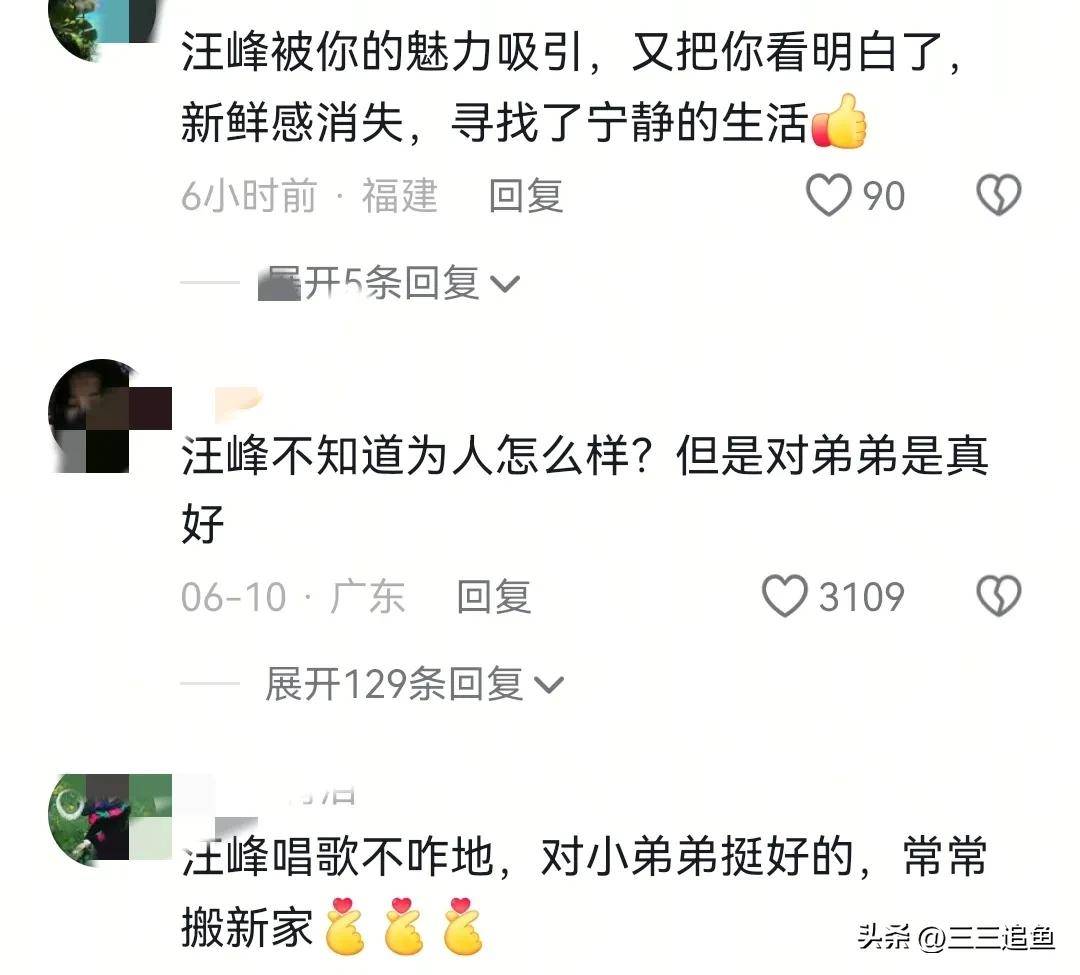Like the comment with 3109 likes
Screen dimensions: 1080x975
click(785, 596)
